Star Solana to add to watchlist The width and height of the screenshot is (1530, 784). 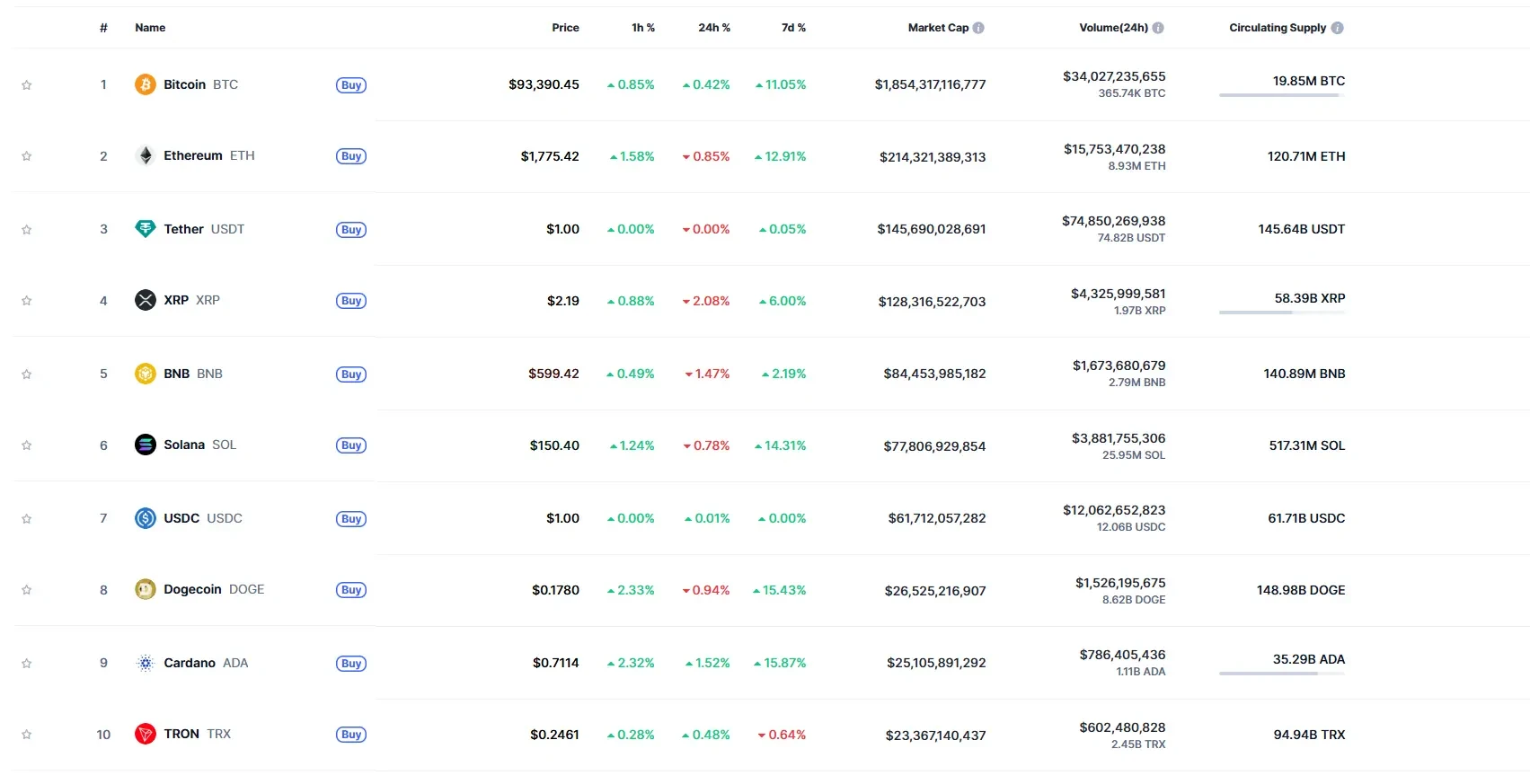pos(27,445)
